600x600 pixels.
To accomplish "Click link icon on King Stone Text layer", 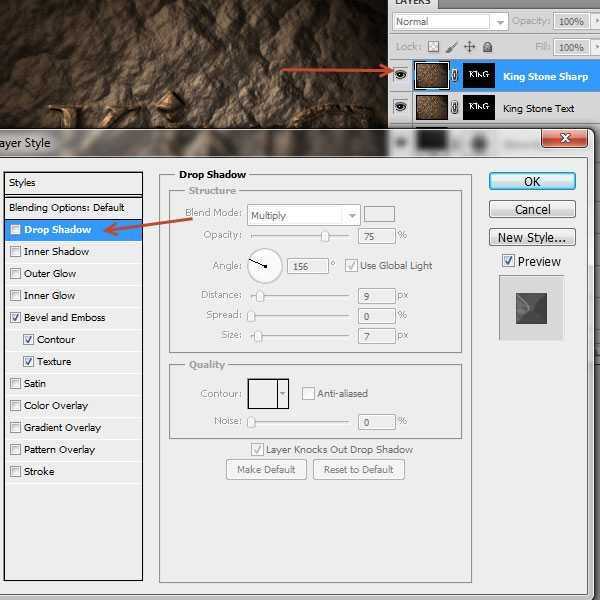I will pyautogui.click(x=455, y=107).
